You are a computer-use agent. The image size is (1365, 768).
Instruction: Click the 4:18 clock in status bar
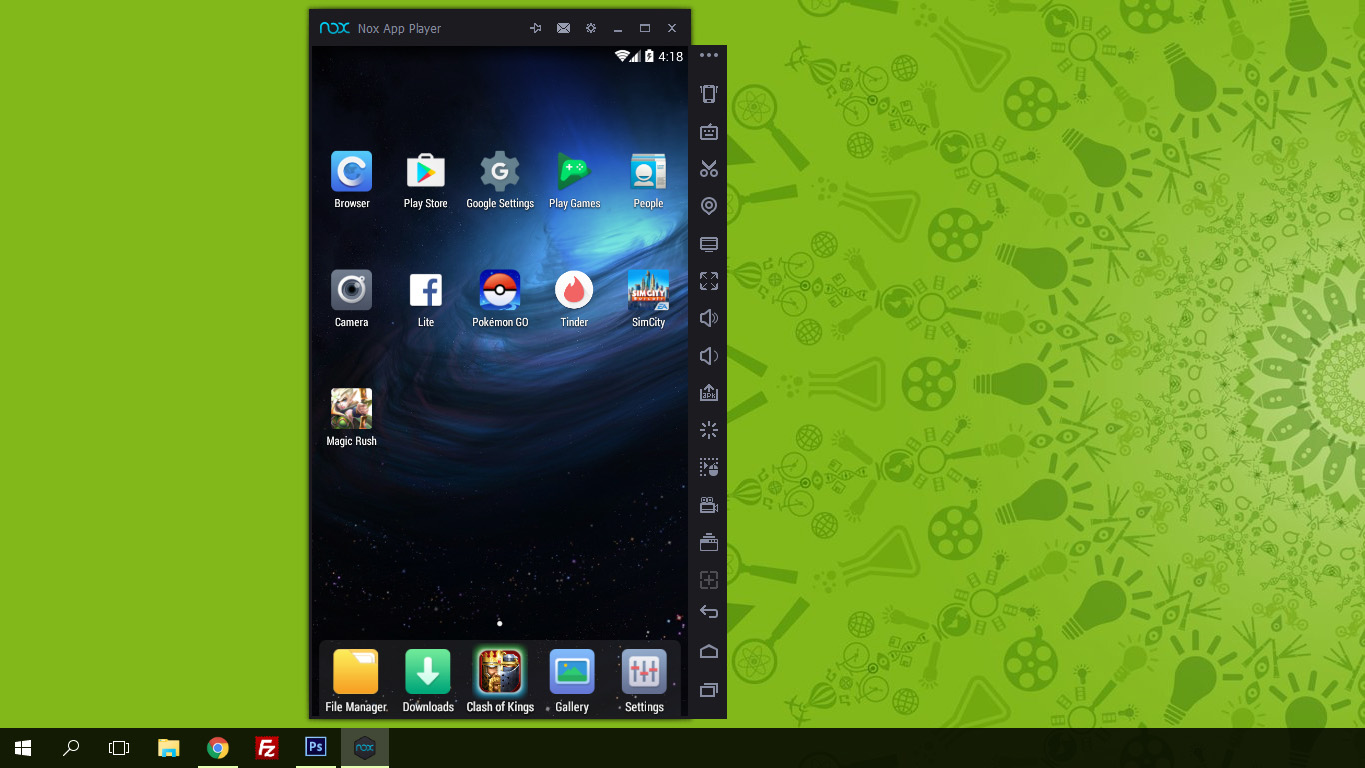[x=671, y=56]
